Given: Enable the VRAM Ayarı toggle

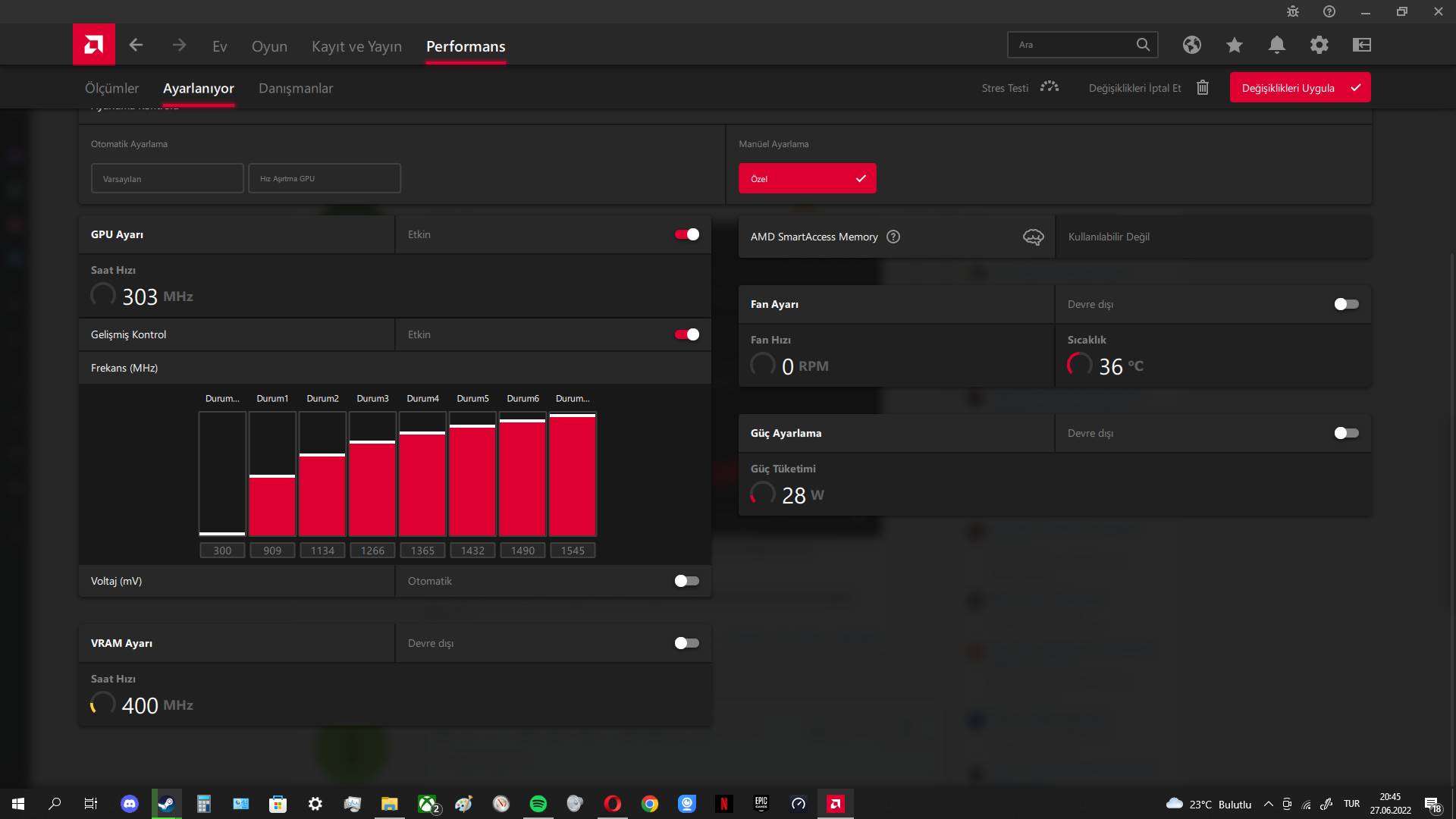Looking at the screenshot, I should [x=687, y=643].
